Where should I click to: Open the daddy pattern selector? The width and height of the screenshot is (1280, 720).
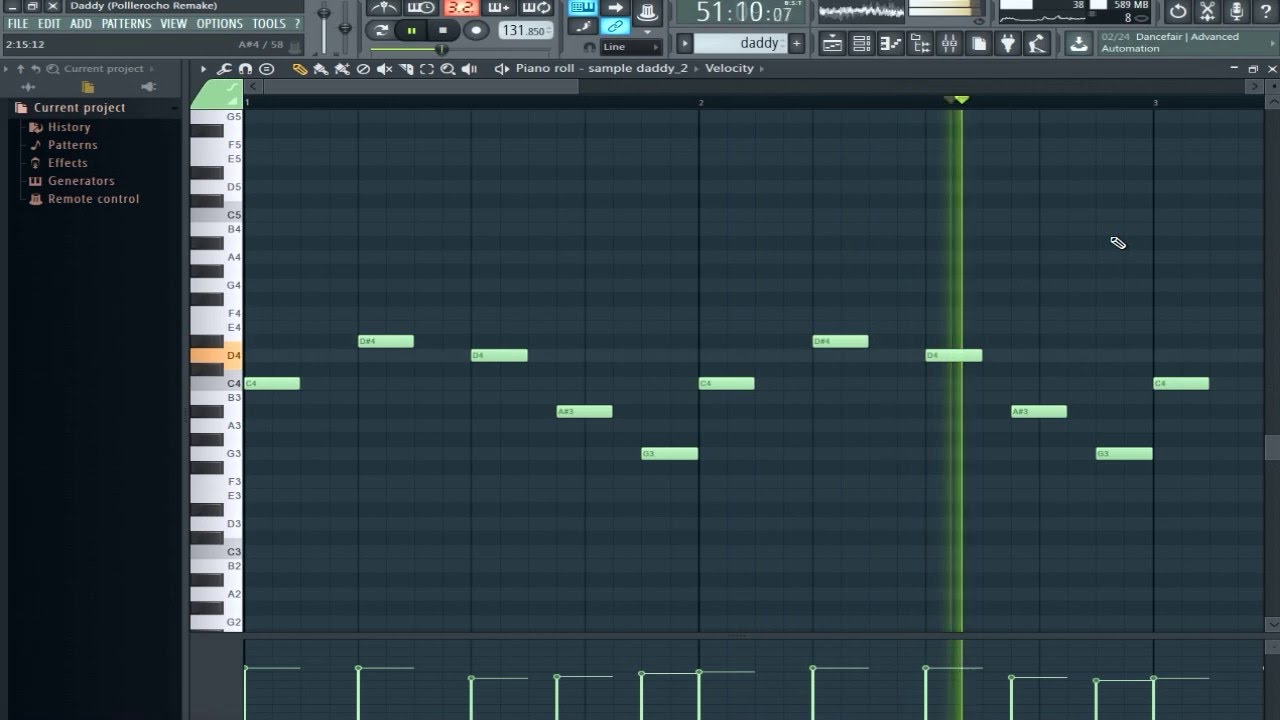pos(740,43)
